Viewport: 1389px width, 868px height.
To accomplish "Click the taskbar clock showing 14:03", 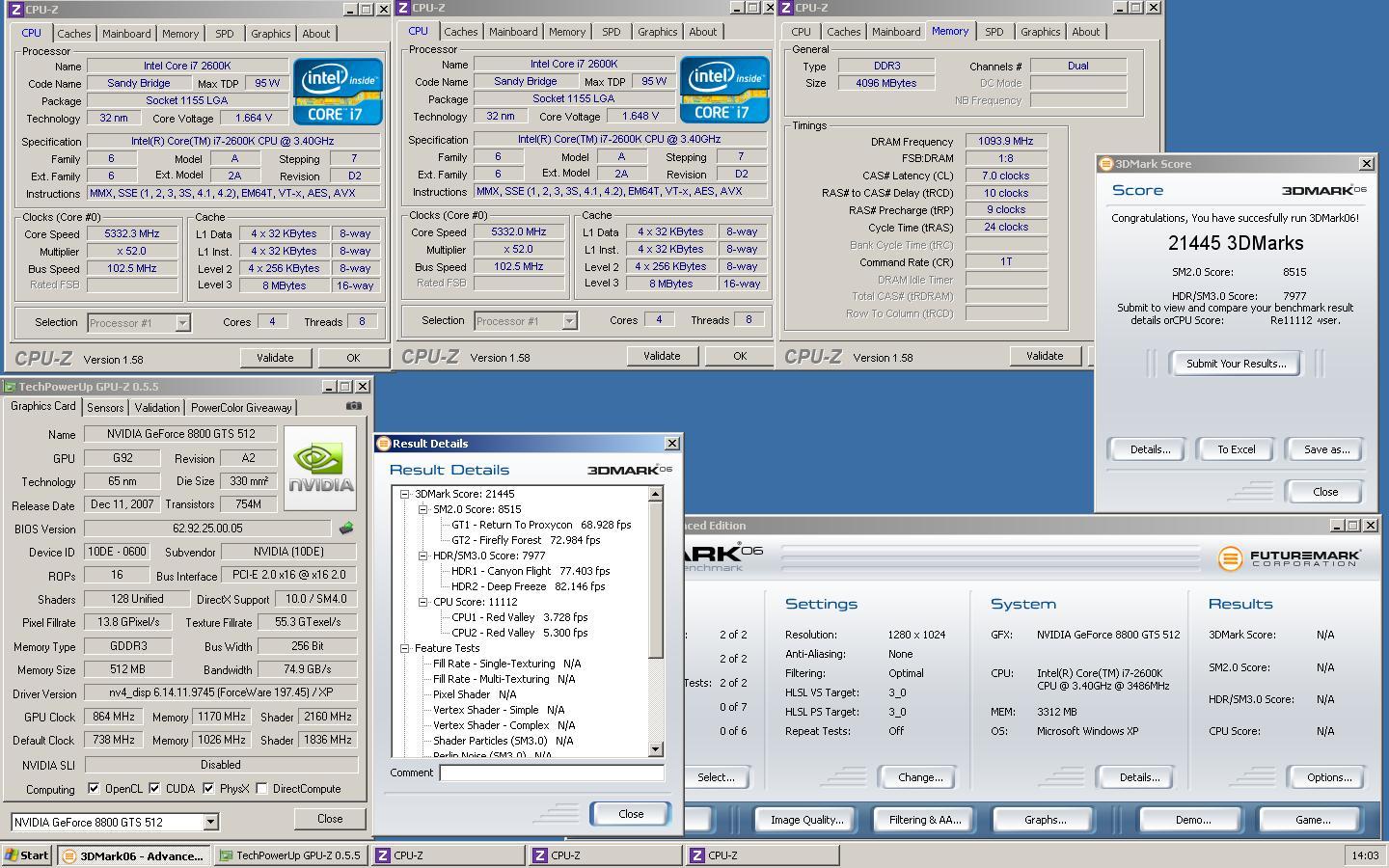I will 1365,855.
